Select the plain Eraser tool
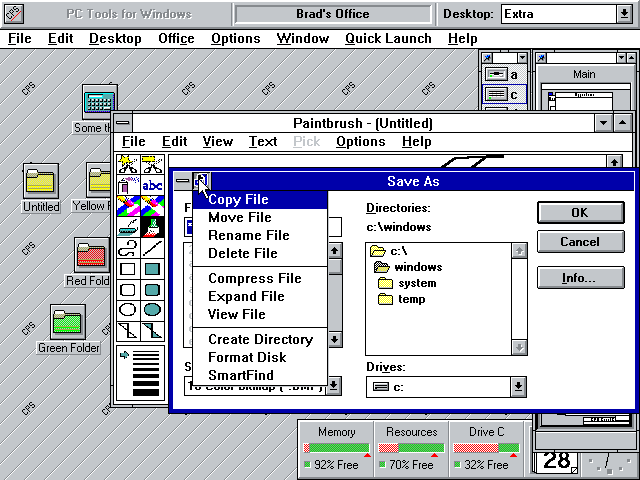This screenshot has width=640, height=480. point(153,206)
